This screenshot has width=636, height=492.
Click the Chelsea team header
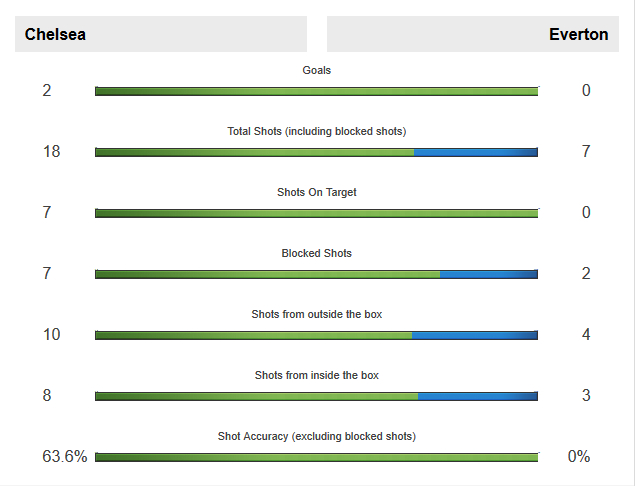pyautogui.click(x=56, y=34)
